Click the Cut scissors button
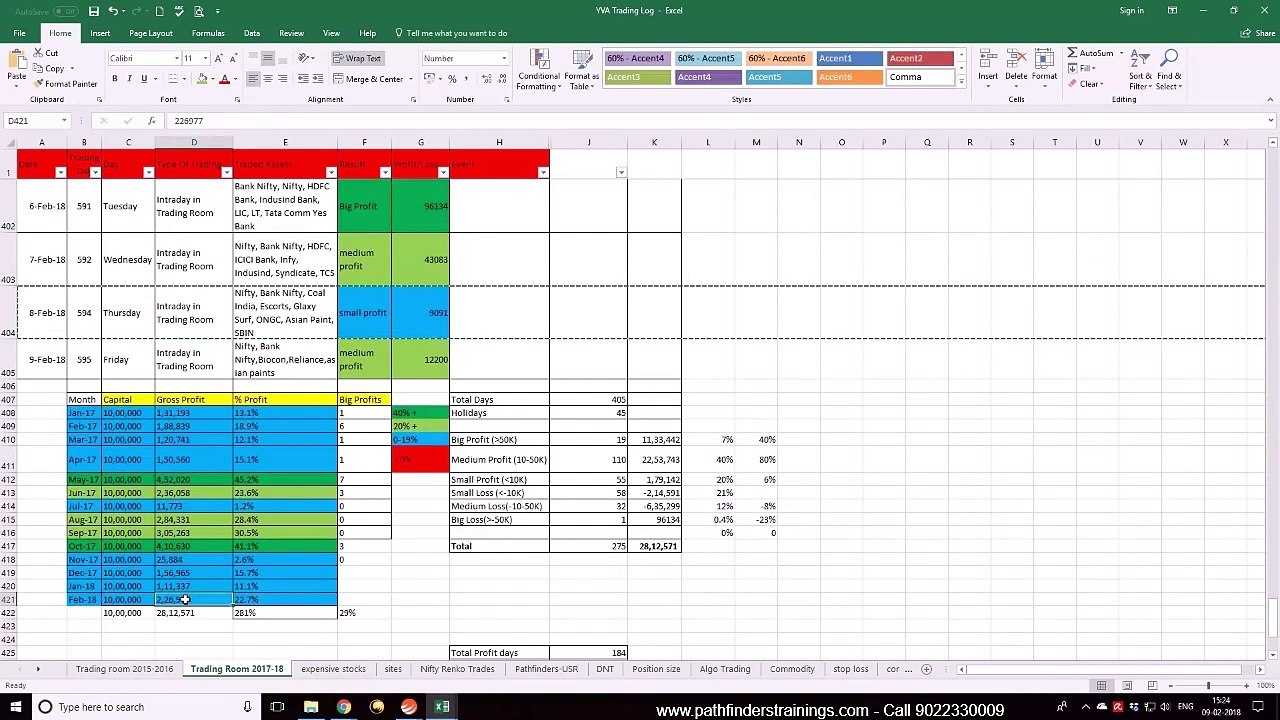1280x720 pixels. click(x=46, y=53)
